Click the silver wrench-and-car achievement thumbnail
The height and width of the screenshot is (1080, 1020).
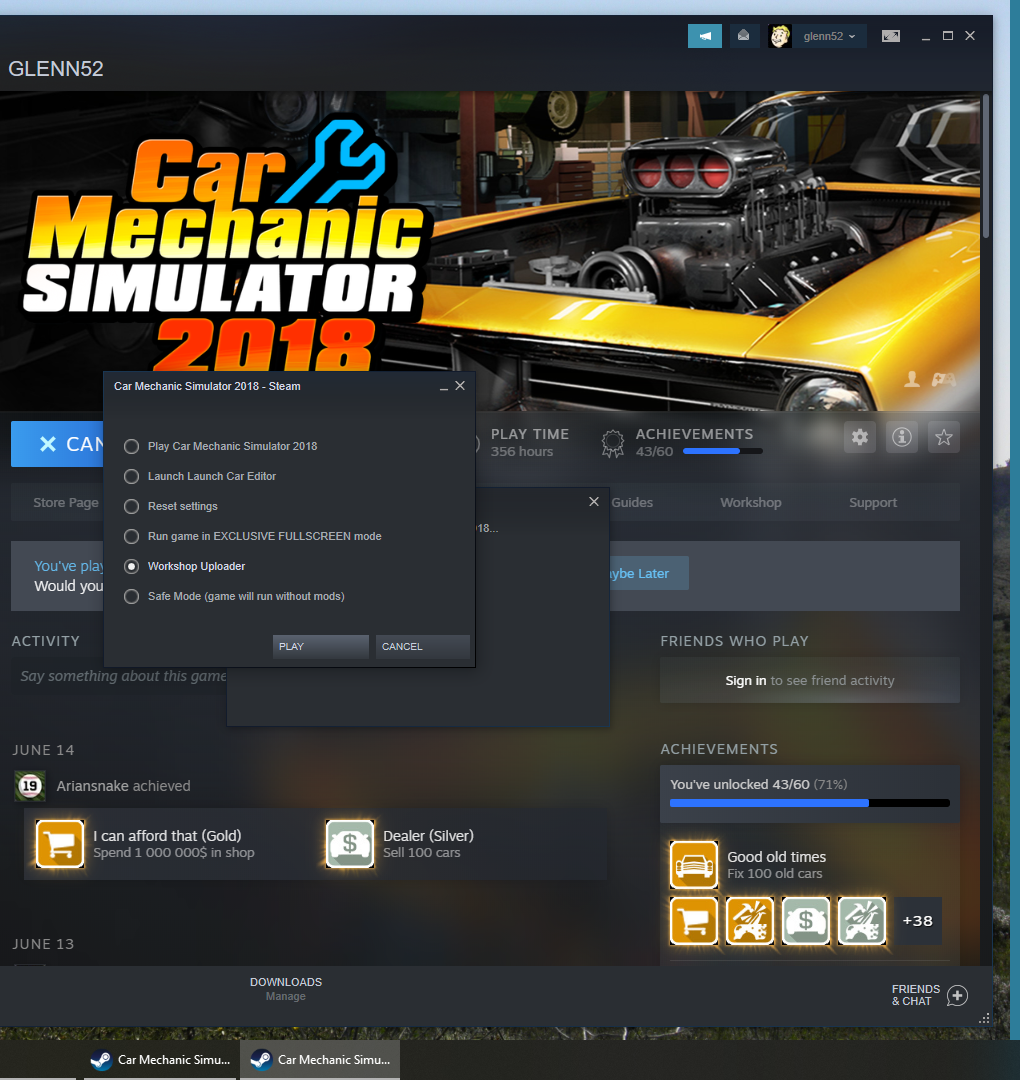862,921
